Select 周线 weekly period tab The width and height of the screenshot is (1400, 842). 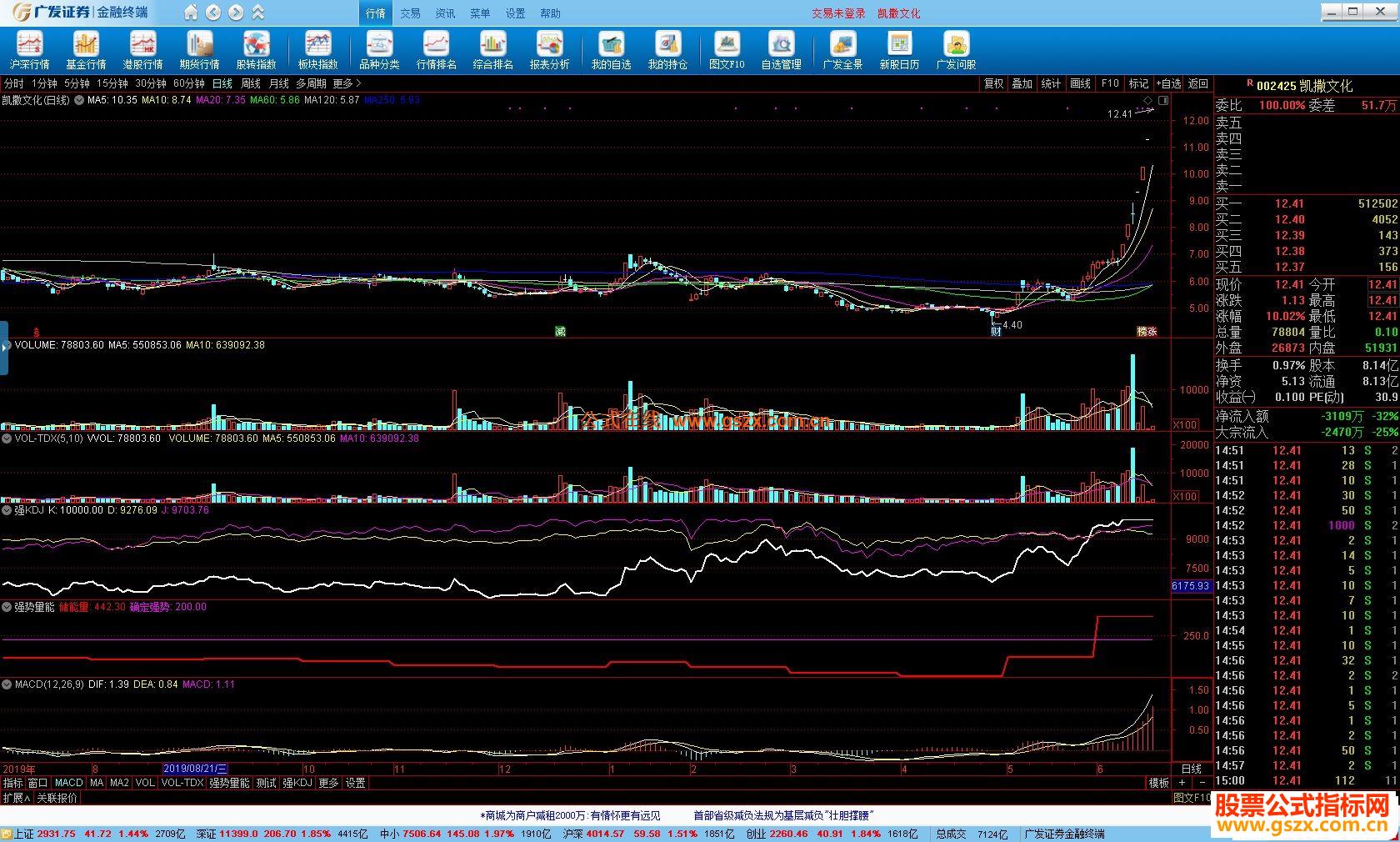tap(250, 83)
